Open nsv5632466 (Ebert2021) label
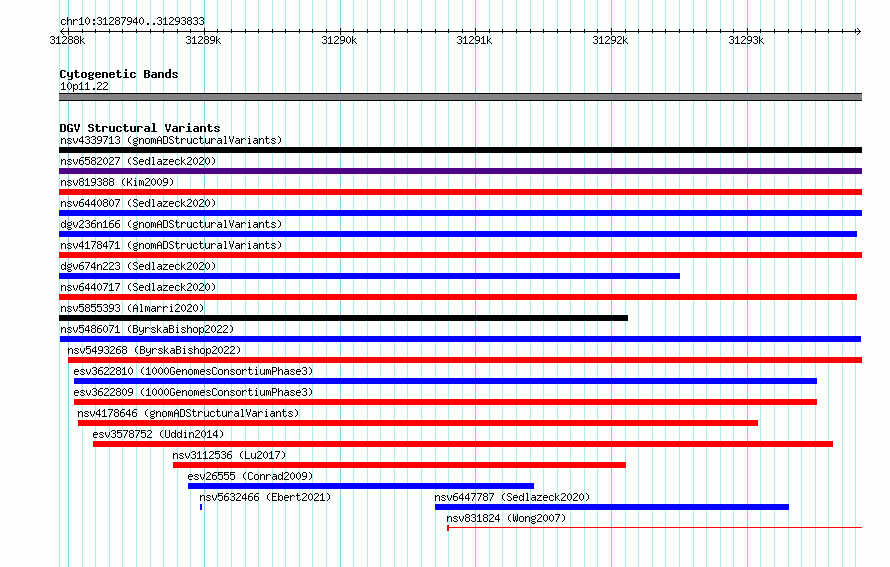Viewport: 890px width, 567px height. pyautogui.click(x=265, y=497)
